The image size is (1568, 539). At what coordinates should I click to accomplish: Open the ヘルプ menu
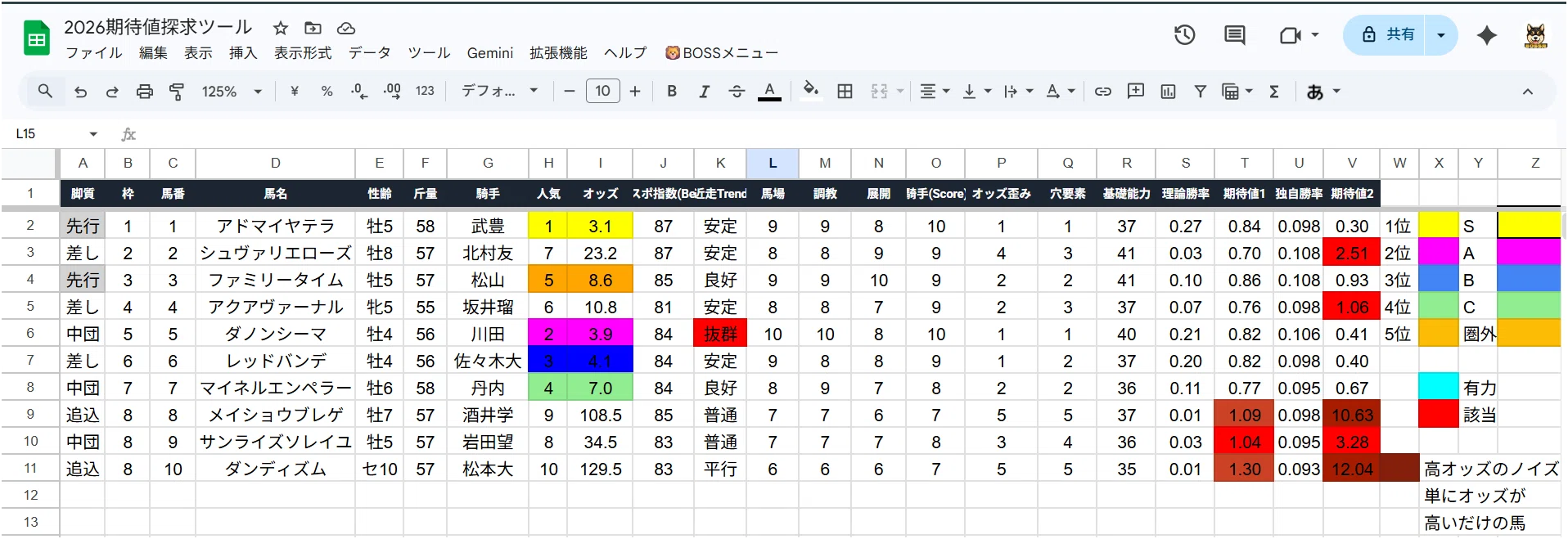pyautogui.click(x=625, y=53)
